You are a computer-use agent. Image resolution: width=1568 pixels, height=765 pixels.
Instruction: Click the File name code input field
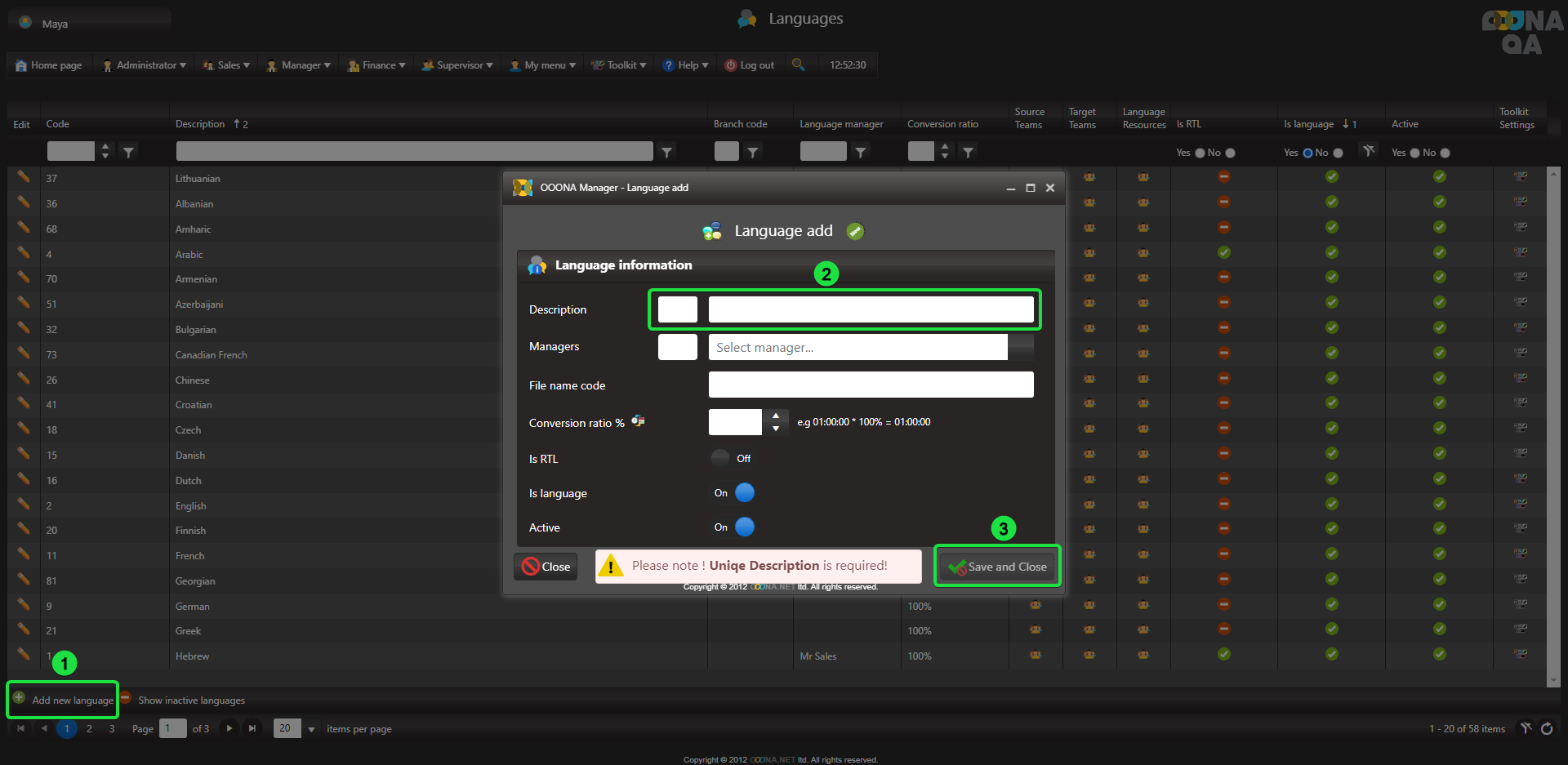[x=871, y=385]
